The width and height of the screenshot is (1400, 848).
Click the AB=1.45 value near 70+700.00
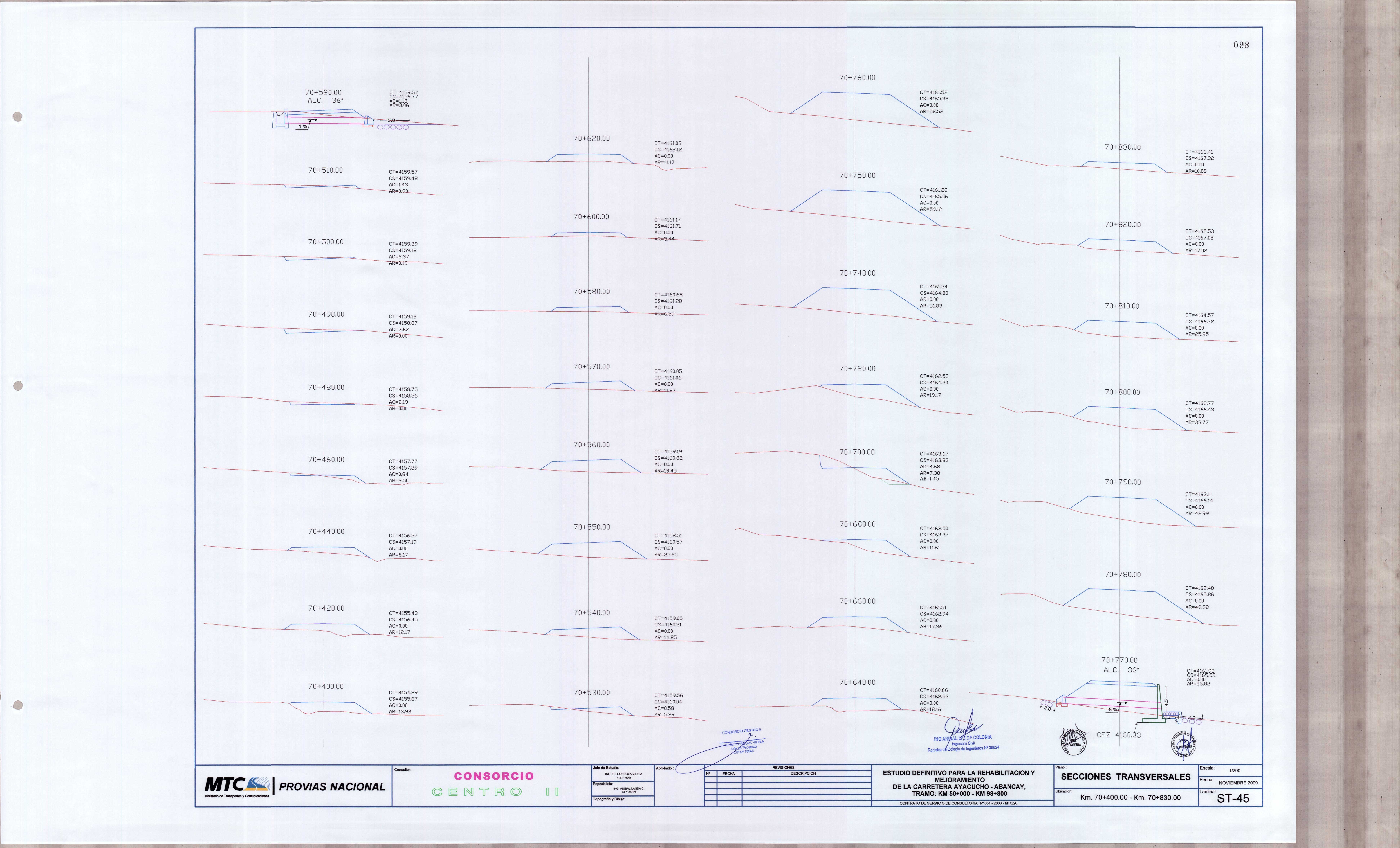pyautogui.click(x=929, y=479)
